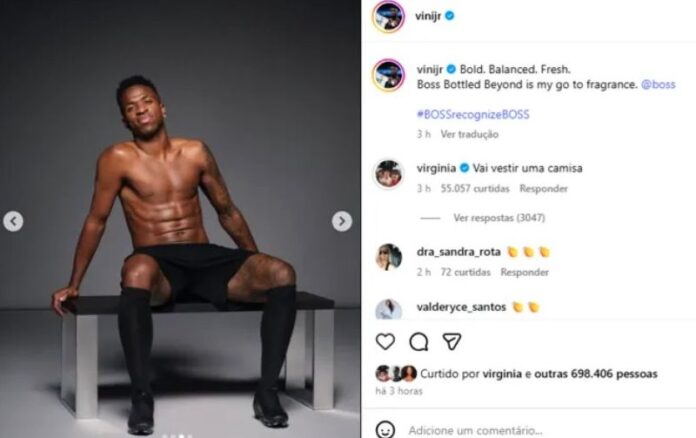The height and width of the screenshot is (438, 696).
Task: Go to next photo with right arrow
Action: [342, 221]
